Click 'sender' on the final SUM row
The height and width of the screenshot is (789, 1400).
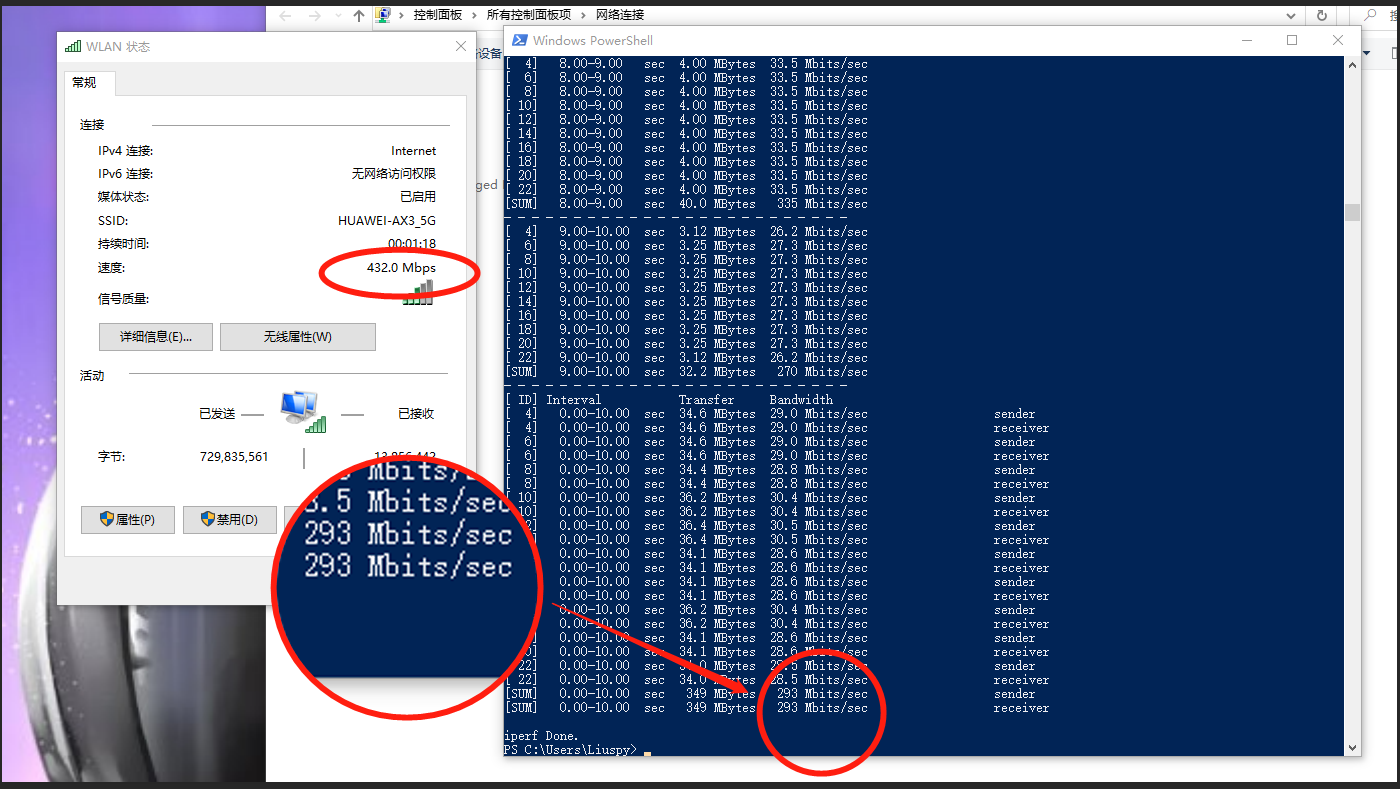click(1015, 694)
